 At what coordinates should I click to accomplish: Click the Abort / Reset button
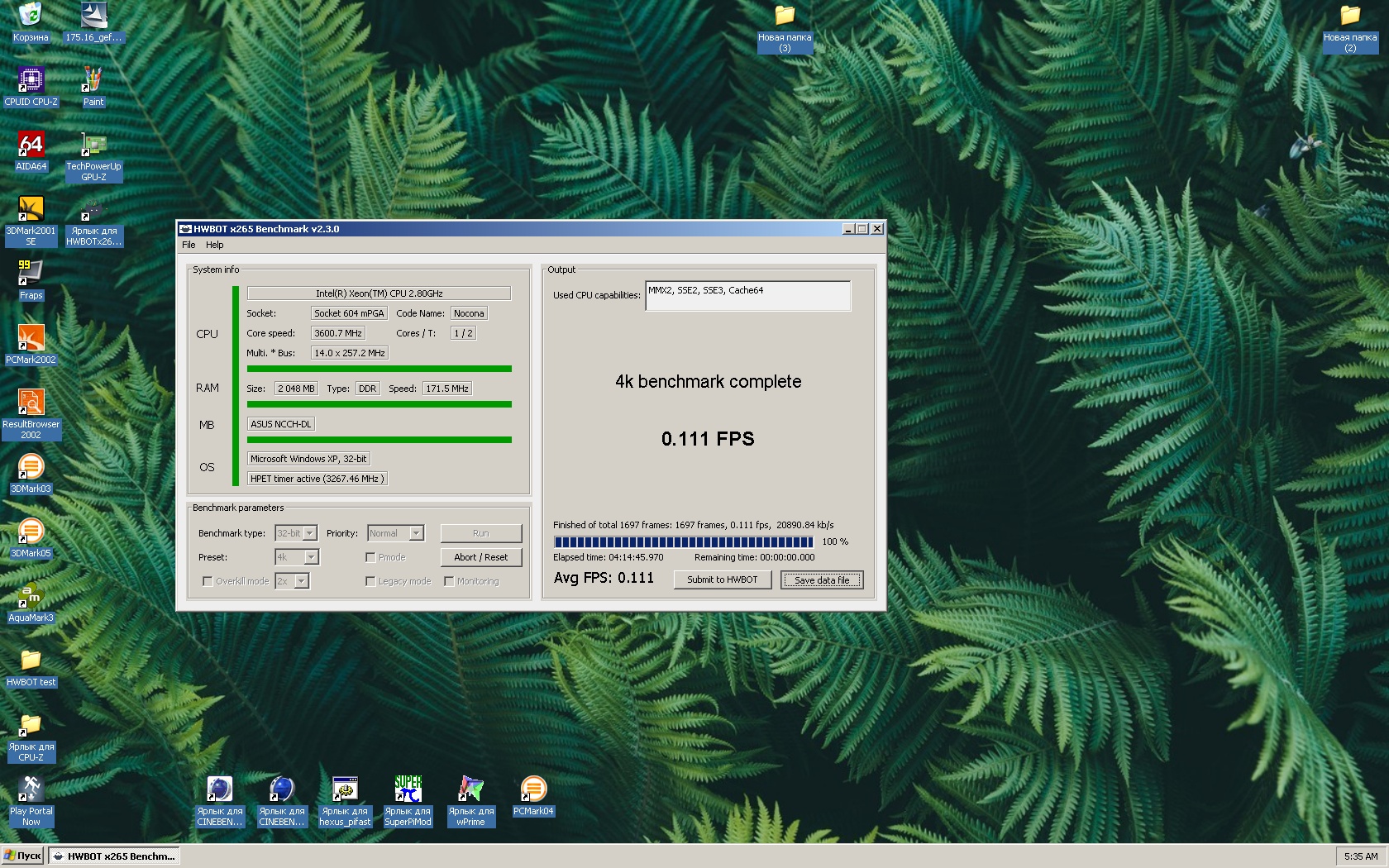pyautogui.click(x=480, y=557)
